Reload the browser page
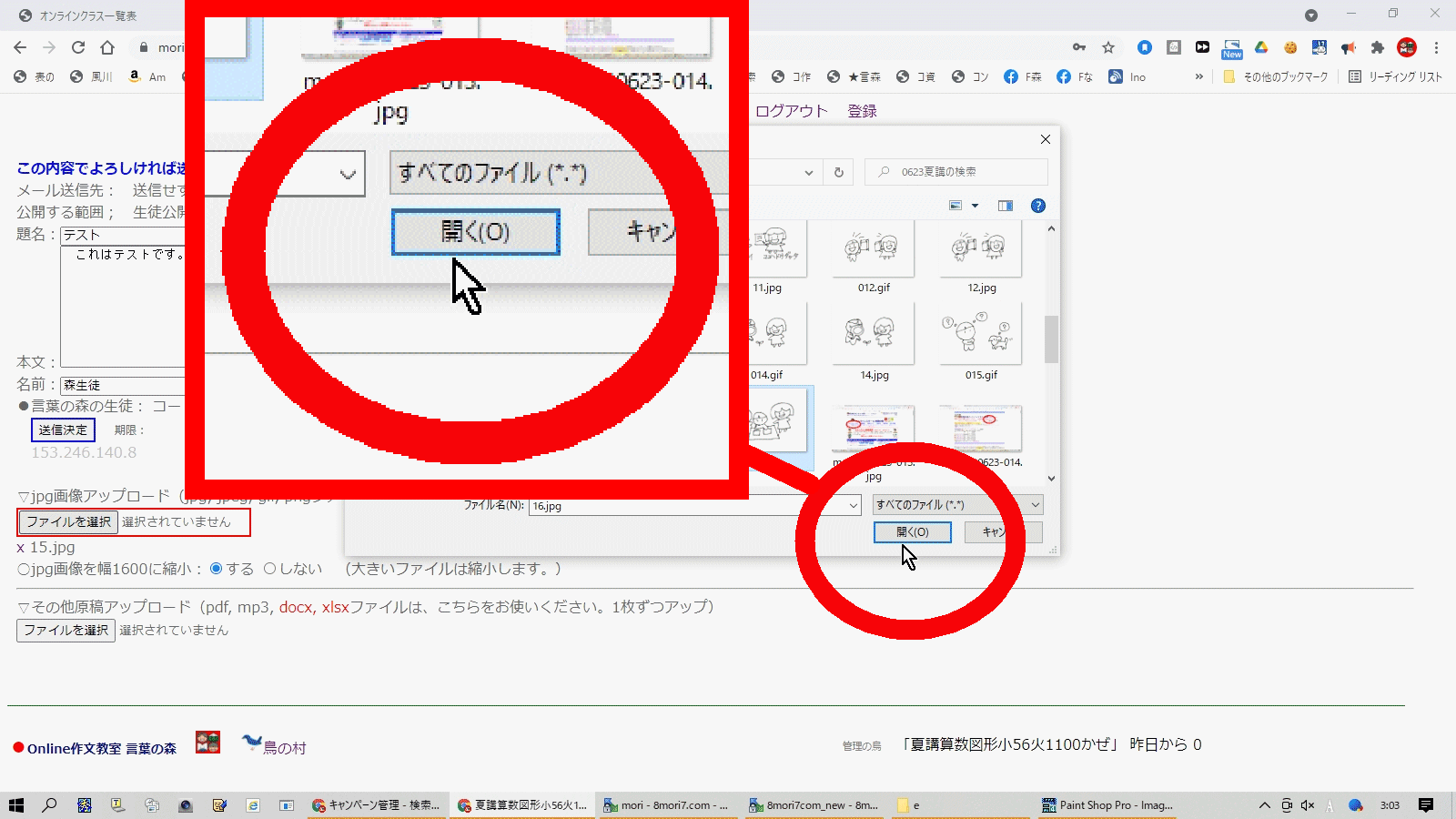1456x819 pixels. (x=78, y=47)
